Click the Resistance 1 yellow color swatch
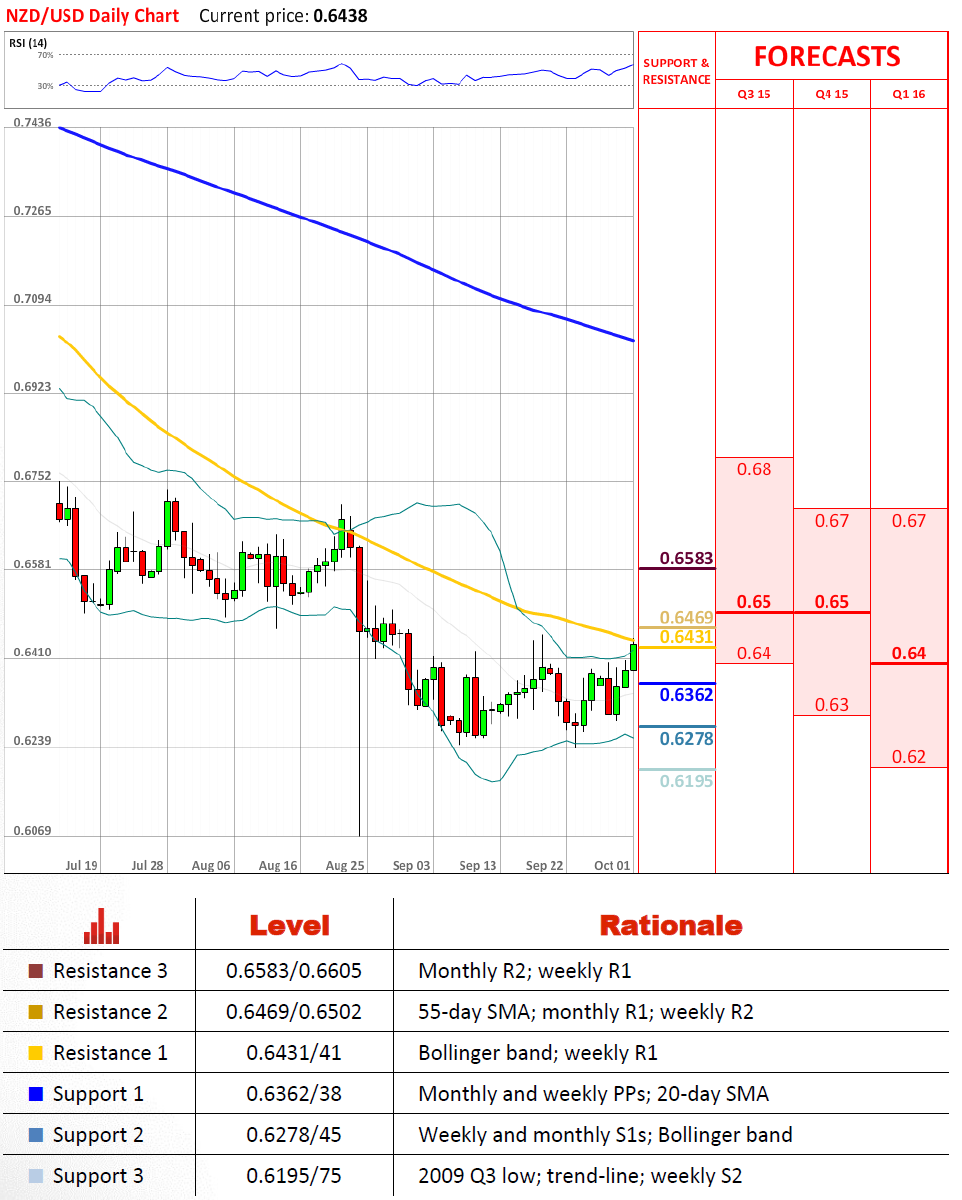This screenshot has width=962, height=1200. (x=36, y=1053)
